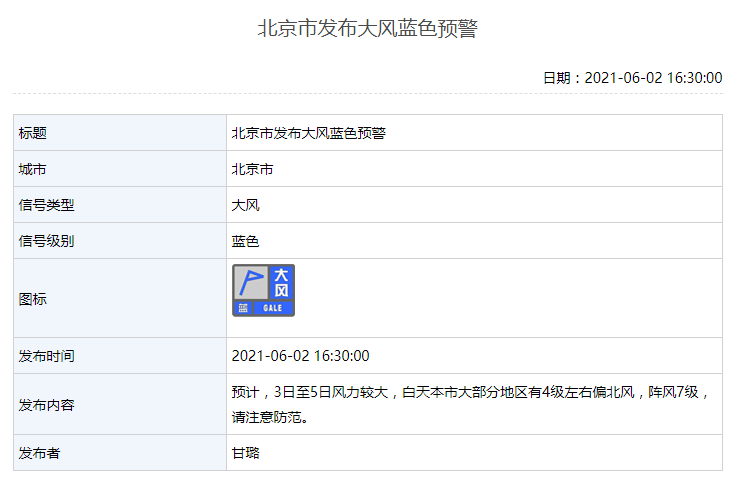Click the flag symbol inside the warning icon
Image resolution: width=746 pixels, height=502 pixels.
click(x=250, y=282)
